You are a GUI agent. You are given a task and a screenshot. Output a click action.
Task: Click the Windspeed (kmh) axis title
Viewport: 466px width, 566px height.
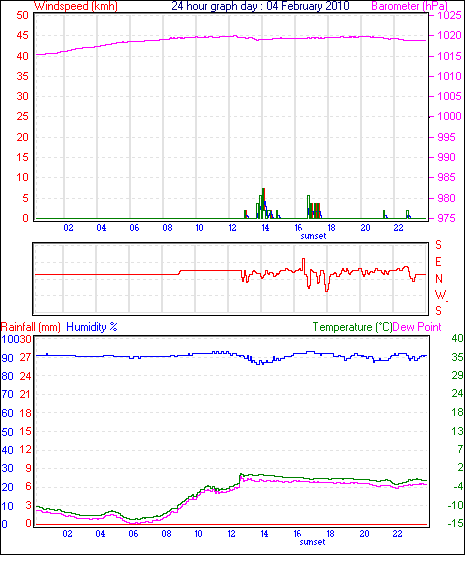pos(76,6)
